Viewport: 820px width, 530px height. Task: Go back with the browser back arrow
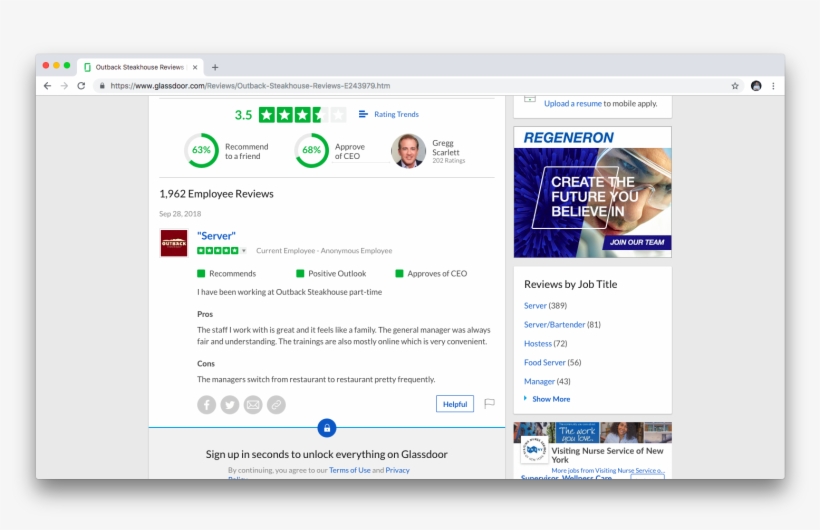(x=48, y=86)
